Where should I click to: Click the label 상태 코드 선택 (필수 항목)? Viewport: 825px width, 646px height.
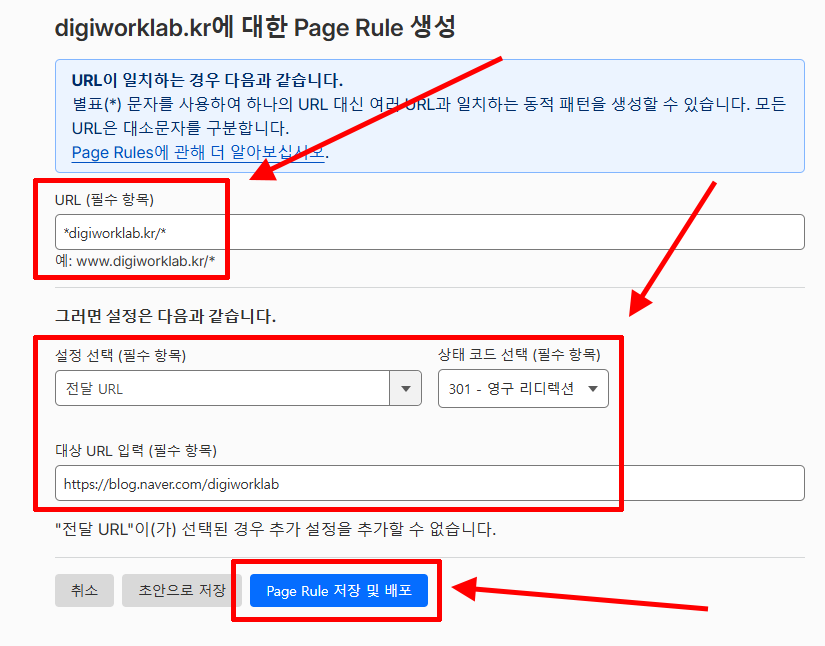click(x=519, y=355)
